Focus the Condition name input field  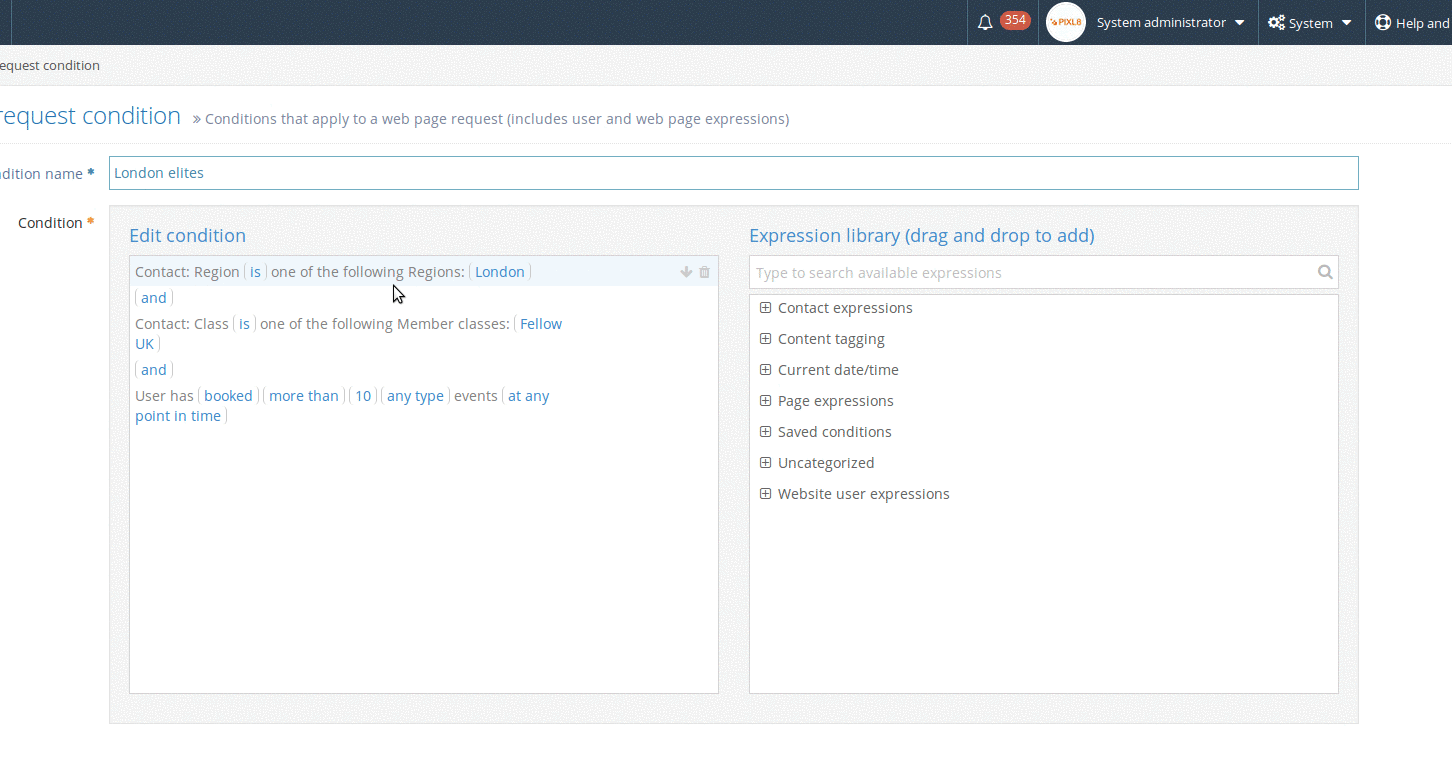(733, 173)
